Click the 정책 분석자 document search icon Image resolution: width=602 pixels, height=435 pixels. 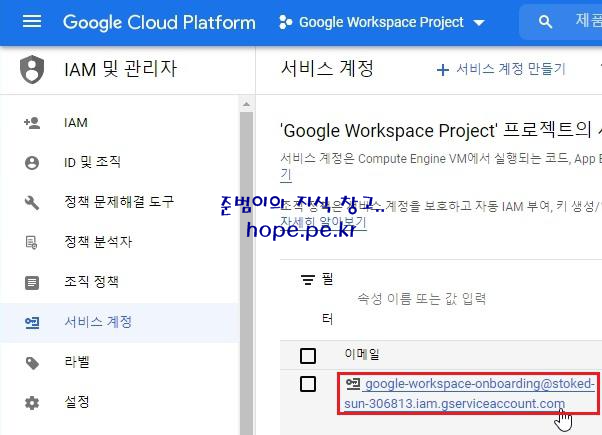pyautogui.click(x=31, y=243)
